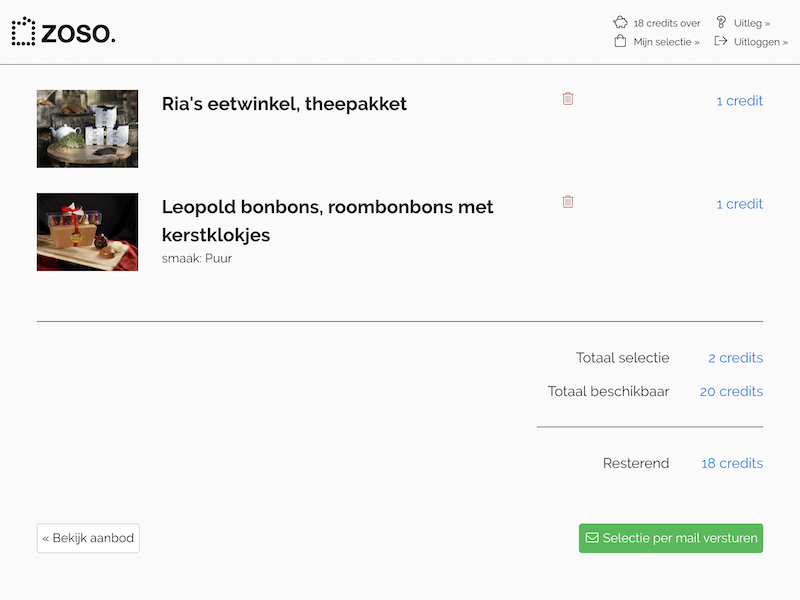Click the question mark help icon
This screenshot has height=600, width=800.
(x=720, y=22)
